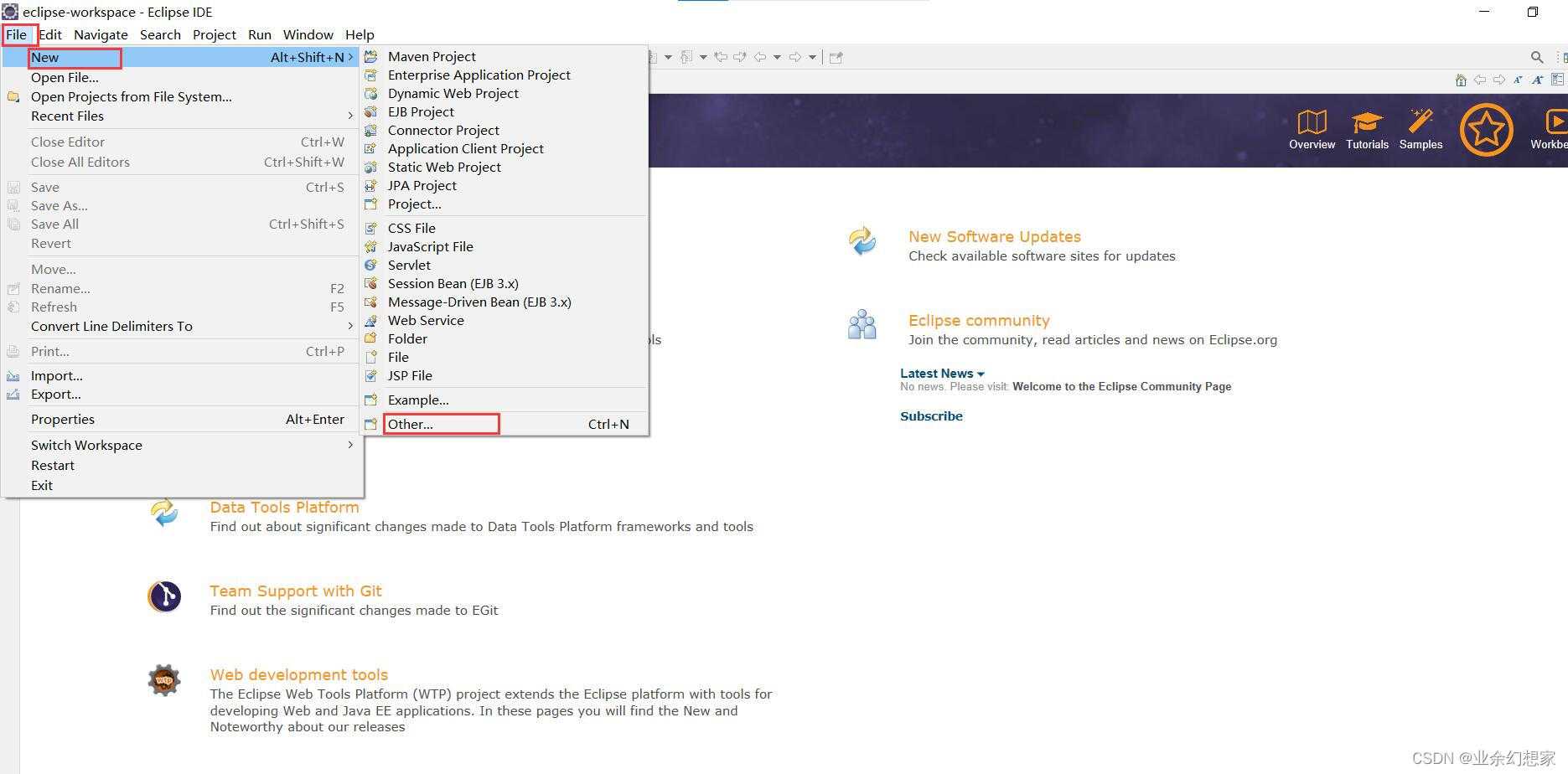The height and width of the screenshot is (774, 1568).
Task: Click the pin editor toolbar icon
Action: tap(836, 57)
